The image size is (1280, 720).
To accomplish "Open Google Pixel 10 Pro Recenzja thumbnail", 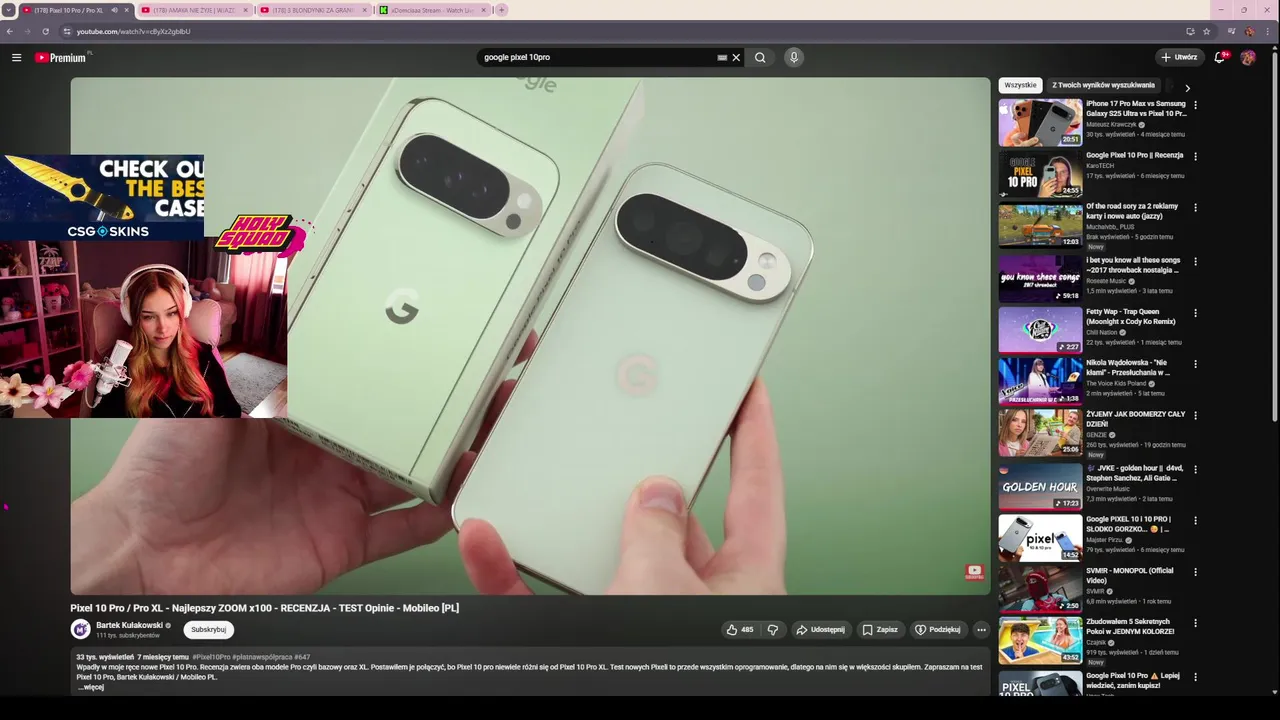I will [1040, 174].
